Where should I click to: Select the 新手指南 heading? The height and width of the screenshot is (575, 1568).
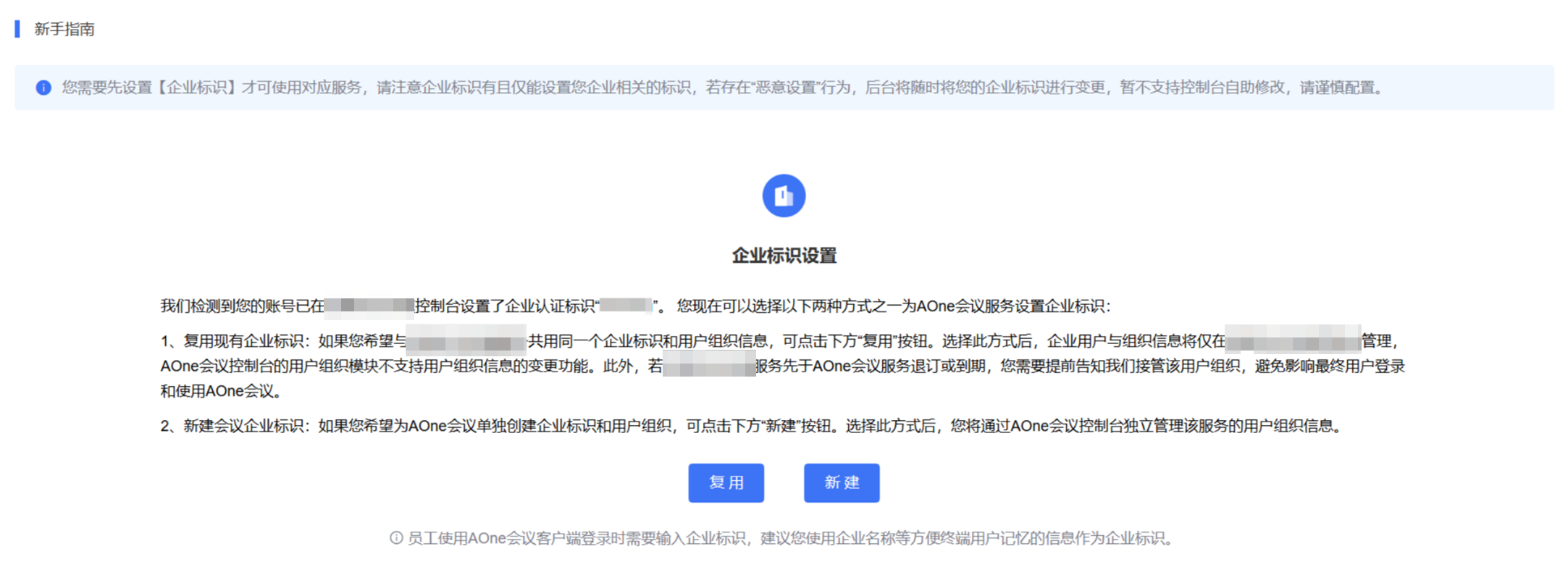coord(64,29)
